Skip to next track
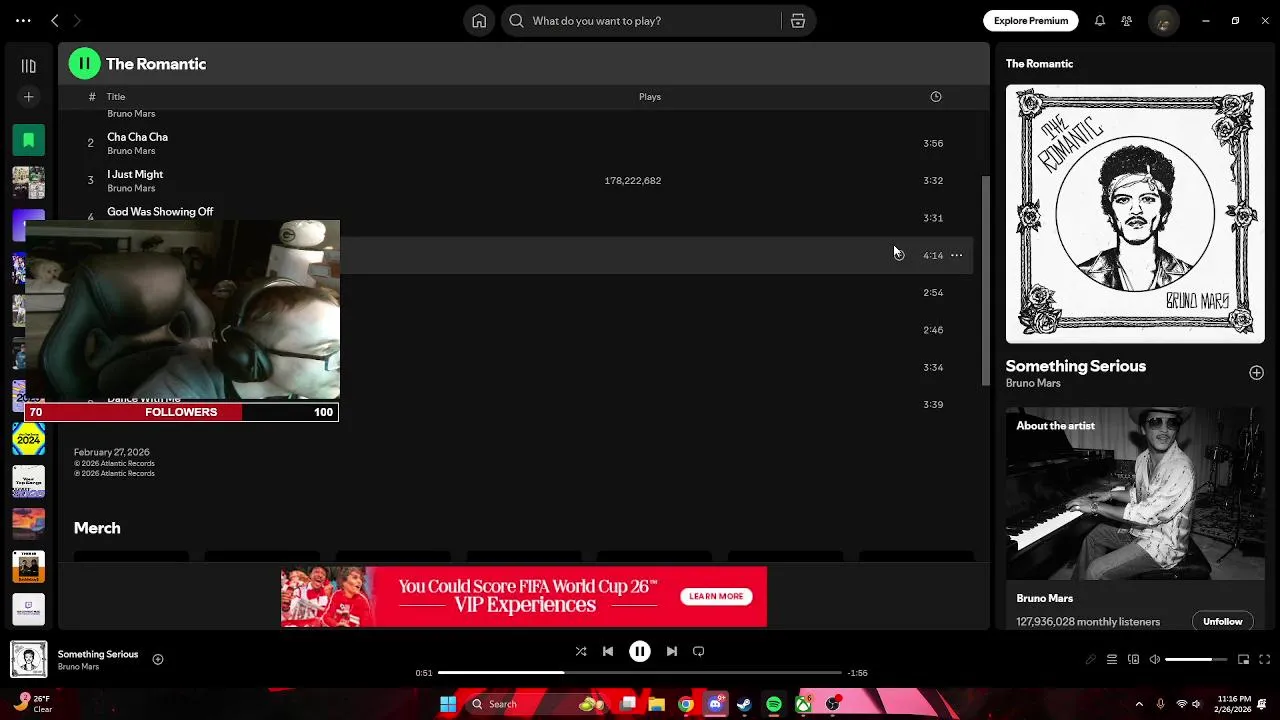This screenshot has width=1280, height=720. (672, 651)
